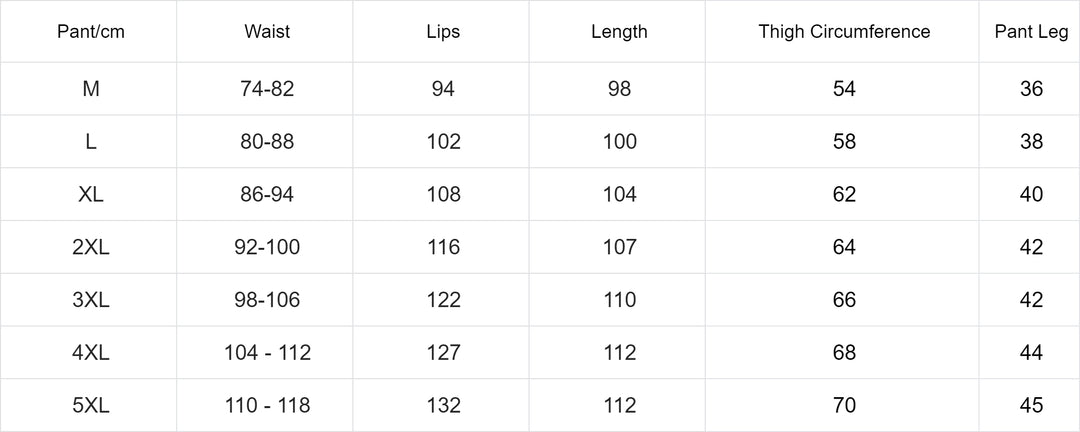Select the Thigh Circumference header cell
Viewport: 1080px width, 432px height.
844,32
